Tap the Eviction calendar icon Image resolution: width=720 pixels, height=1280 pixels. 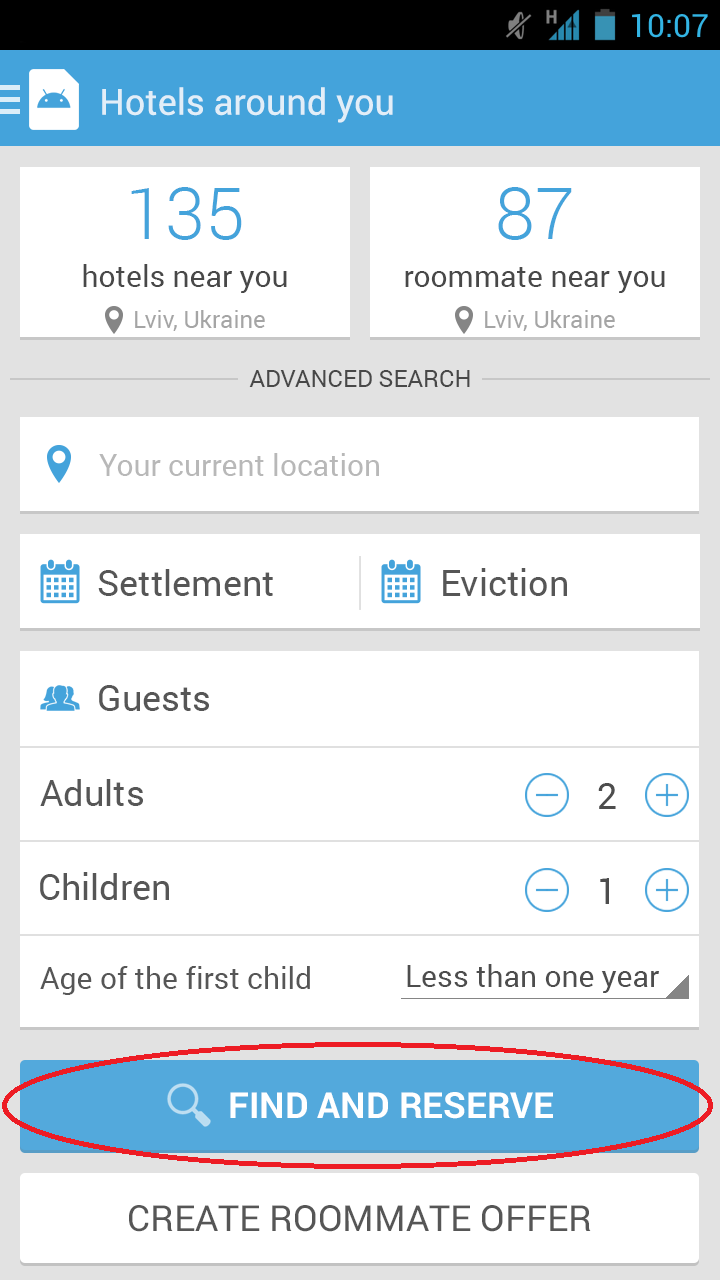pos(401,583)
